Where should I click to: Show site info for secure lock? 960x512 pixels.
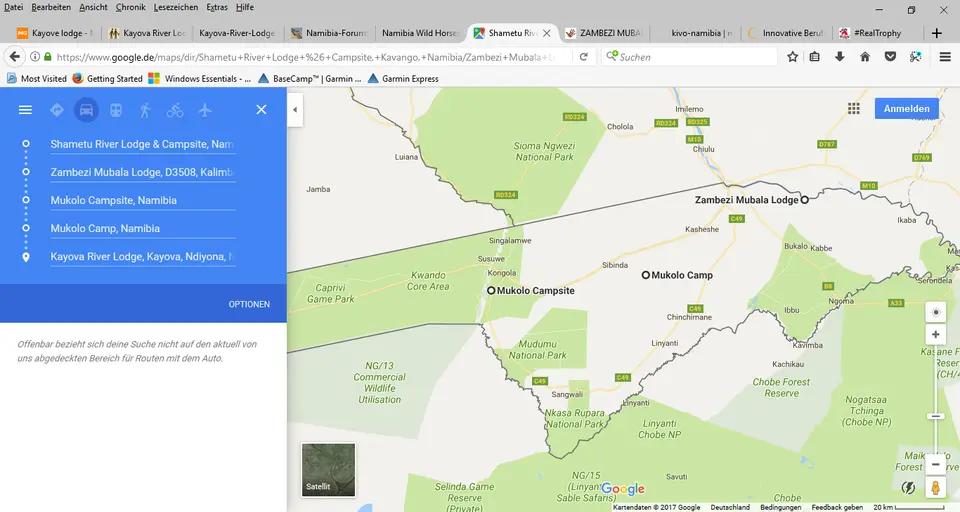(48, 57)
